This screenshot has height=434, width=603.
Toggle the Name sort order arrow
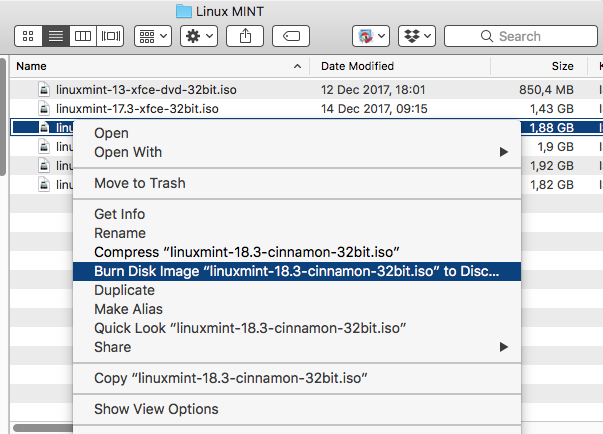[297, 66]
